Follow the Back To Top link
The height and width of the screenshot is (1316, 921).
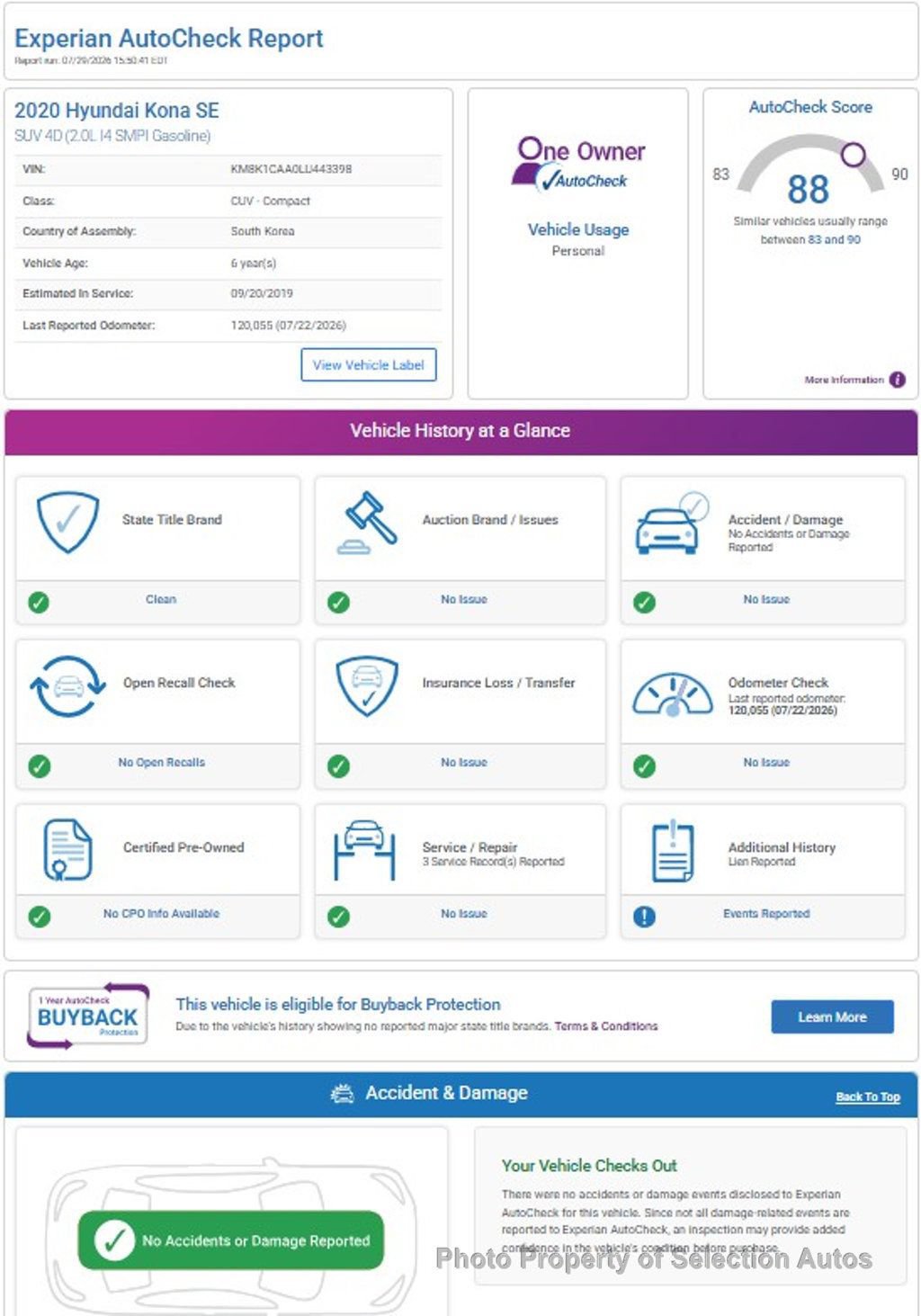(x=868, y=1097)
